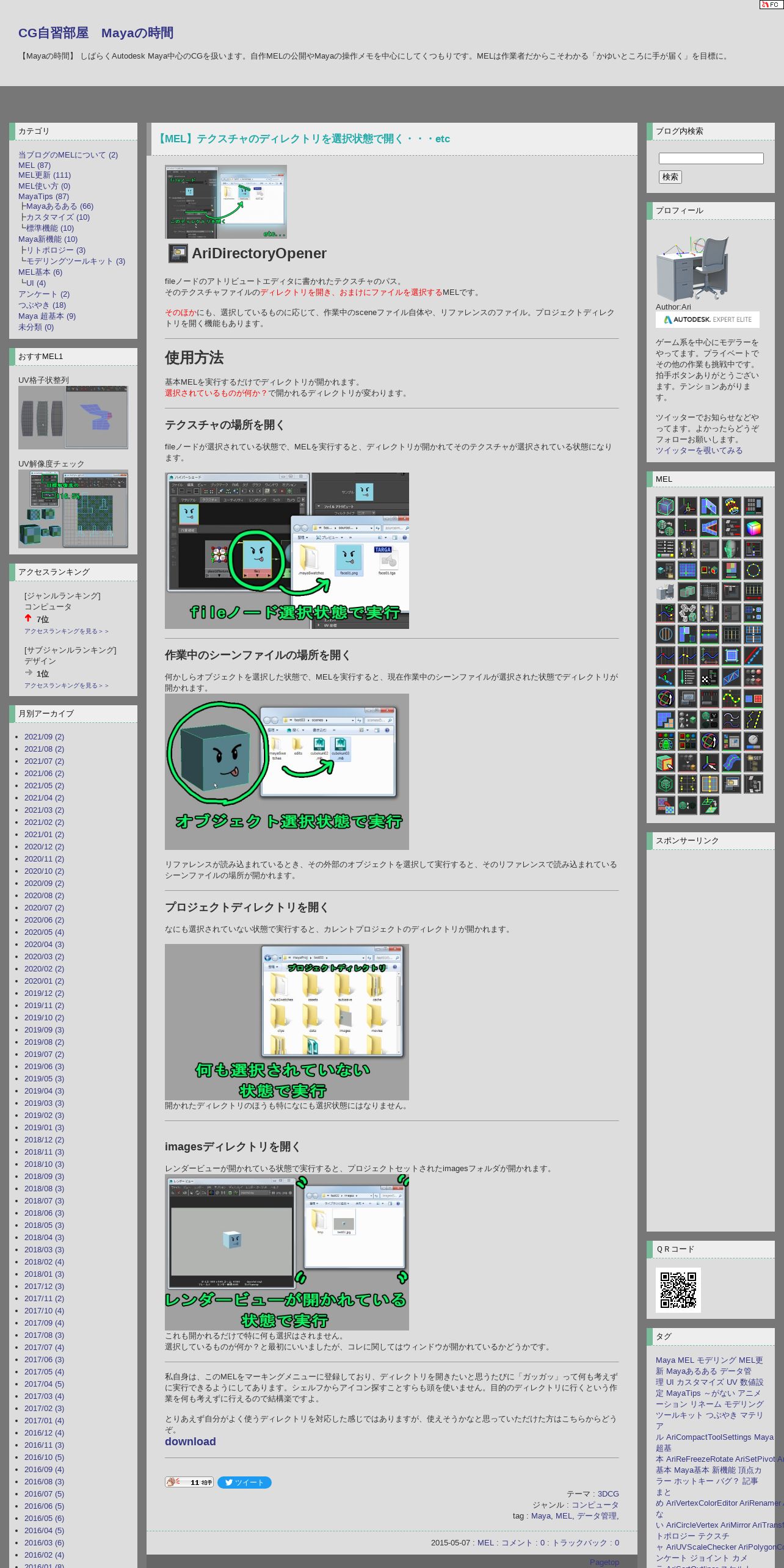
Task: Click the fileノード選択状態で実行 article image
Action: tap(287, 551)
